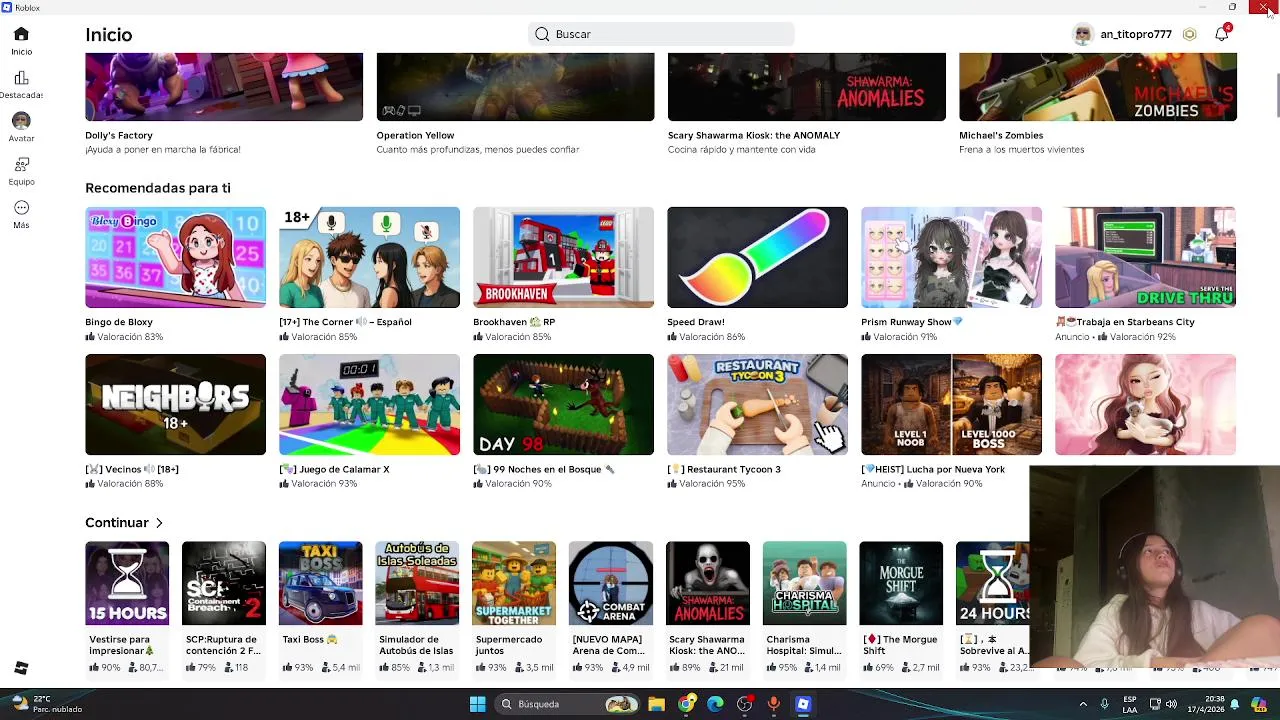Click the 'Dolly's Factory' title text
This screenshot has width=1280, height=720.
tap(119, 135)
